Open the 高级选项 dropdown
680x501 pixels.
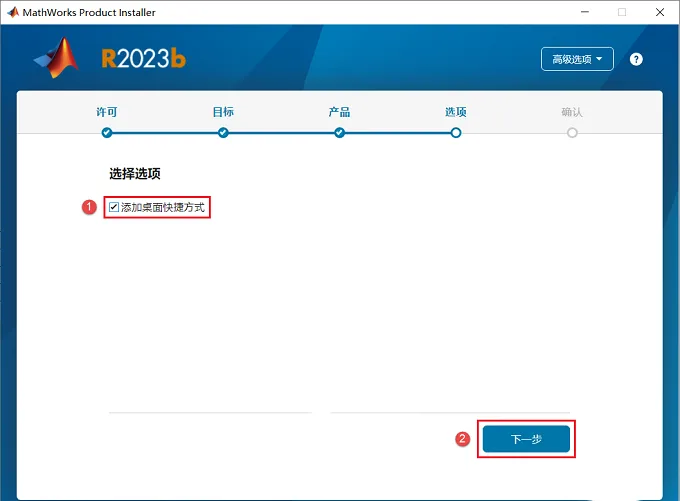pos(577,59)
